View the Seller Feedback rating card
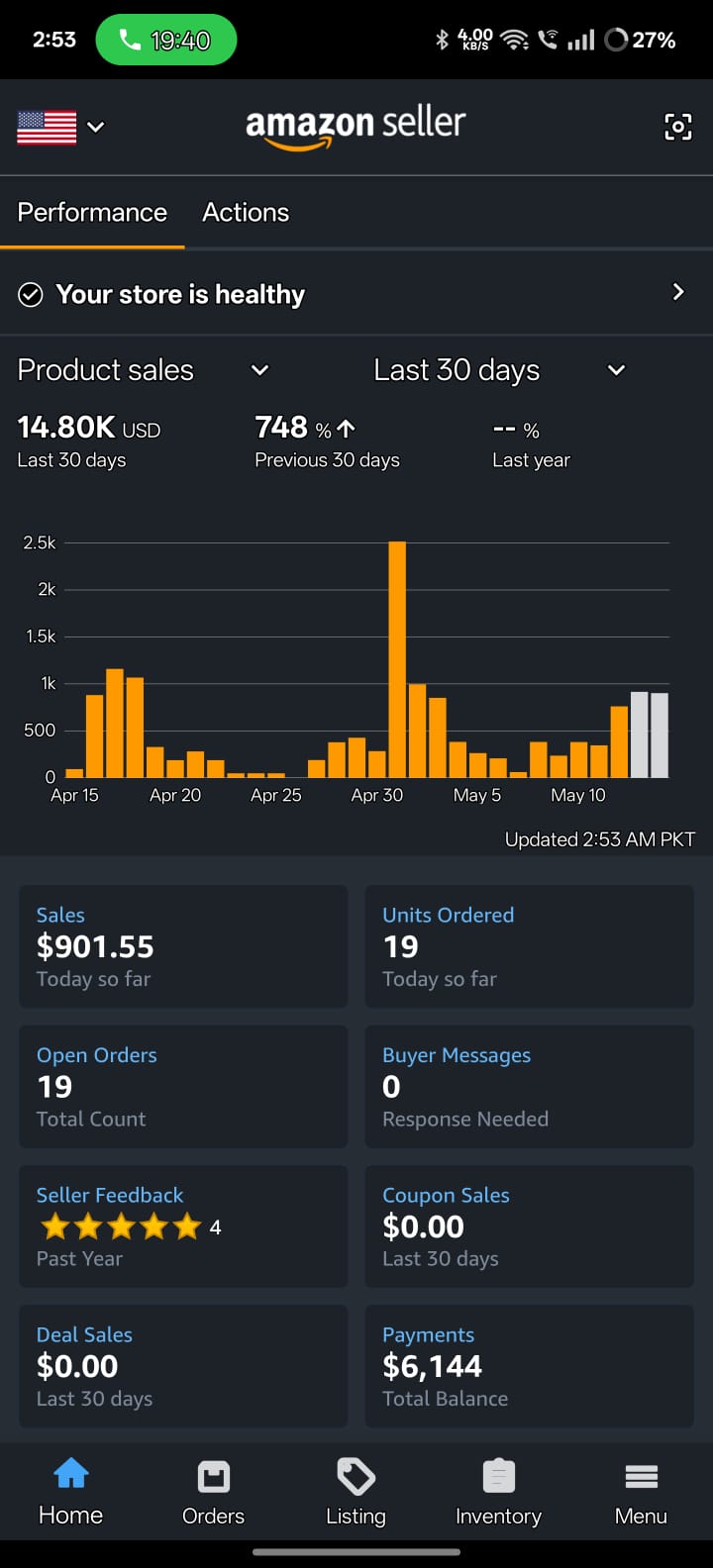Screen dimensions: 713x1568 (183, 1225)
